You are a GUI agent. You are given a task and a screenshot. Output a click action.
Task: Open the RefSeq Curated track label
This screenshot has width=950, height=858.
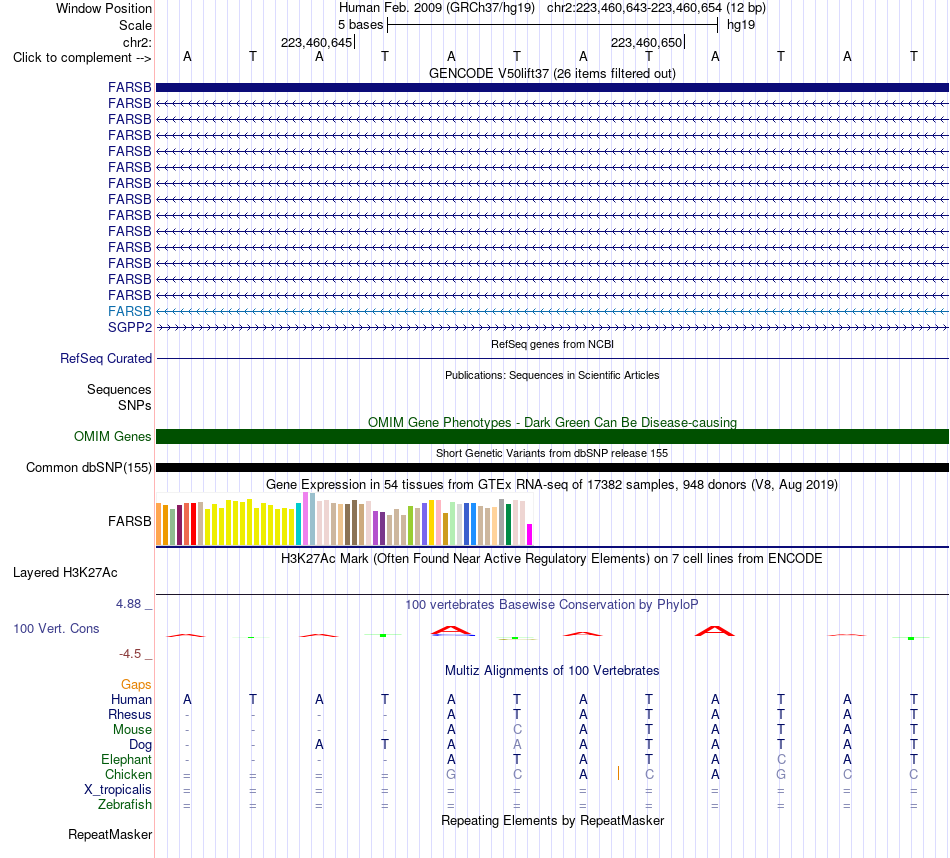pyautogui.click(x=105, y=359)
